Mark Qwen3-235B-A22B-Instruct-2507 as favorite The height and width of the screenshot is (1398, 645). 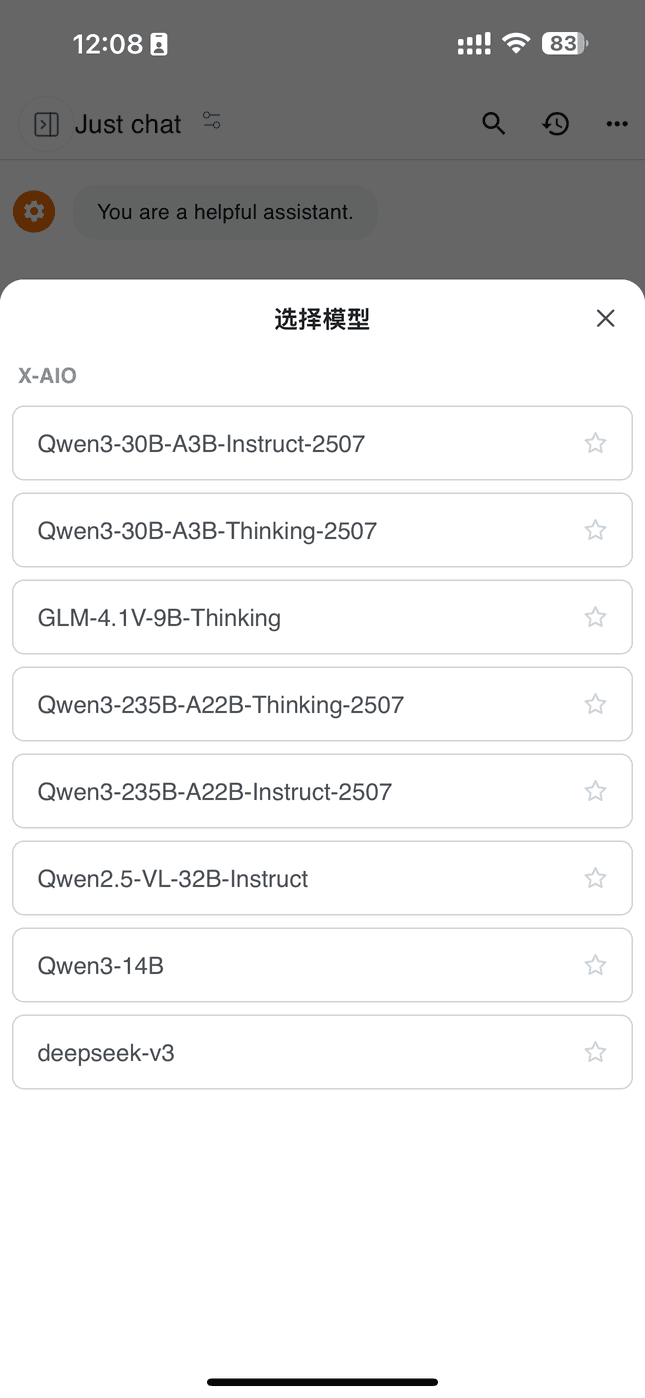coord(595,791)
